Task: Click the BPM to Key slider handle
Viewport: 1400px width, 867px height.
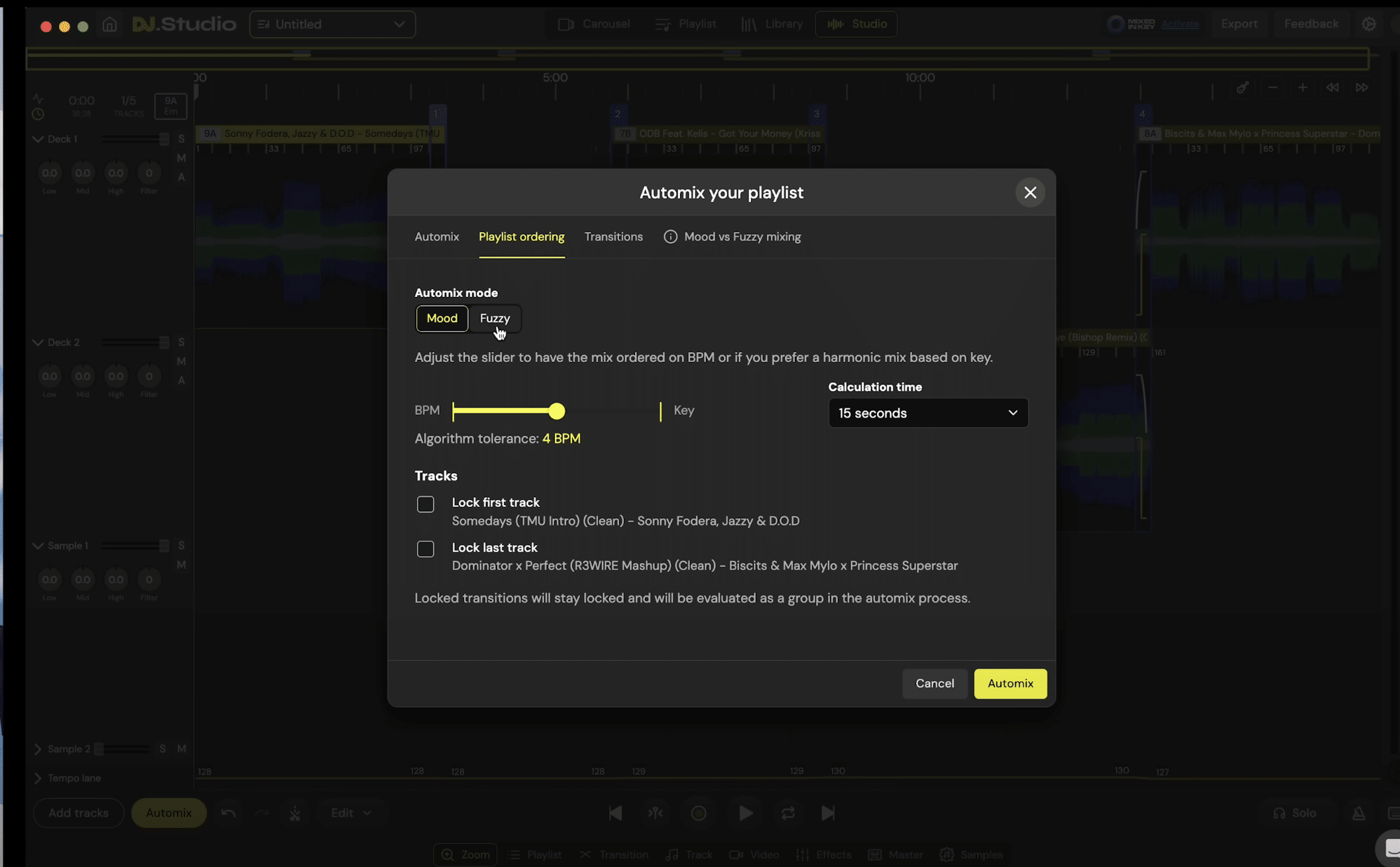Action: pos(557,411)
